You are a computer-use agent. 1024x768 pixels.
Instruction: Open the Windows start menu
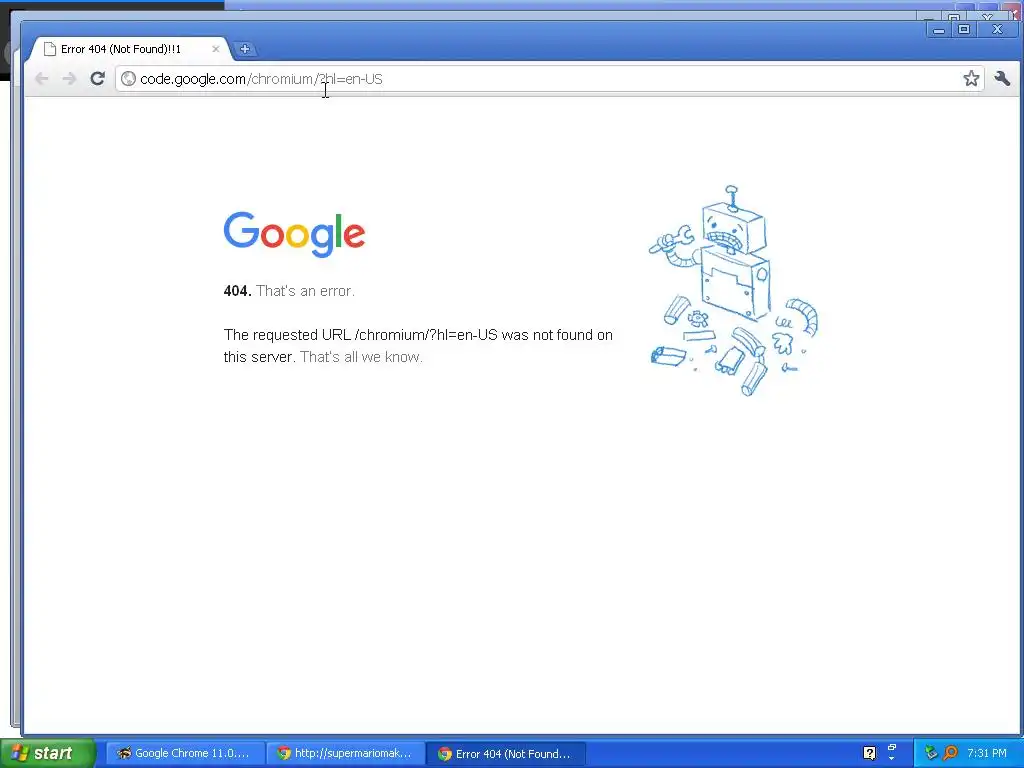[x=48, y=753]
